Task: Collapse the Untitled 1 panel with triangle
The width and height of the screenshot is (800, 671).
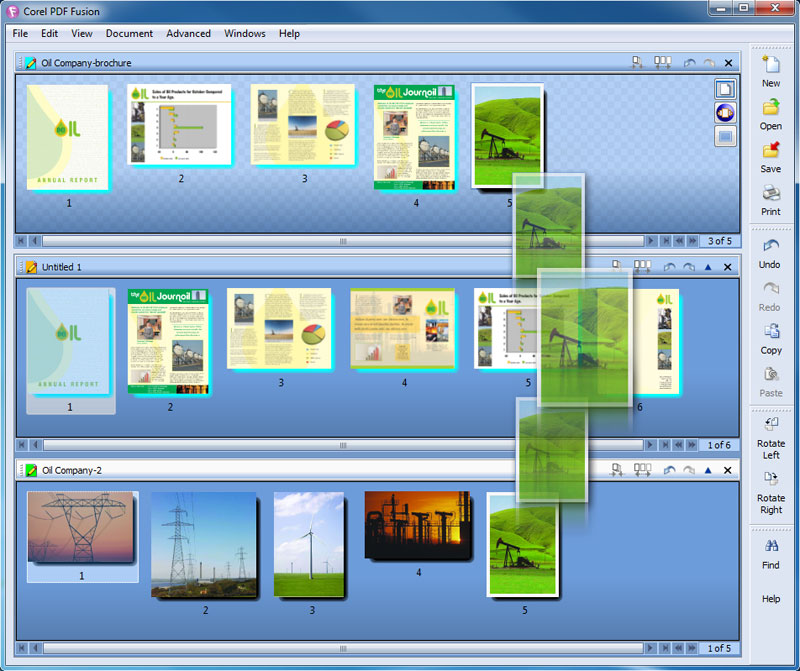Action: (x=708, y=267)
